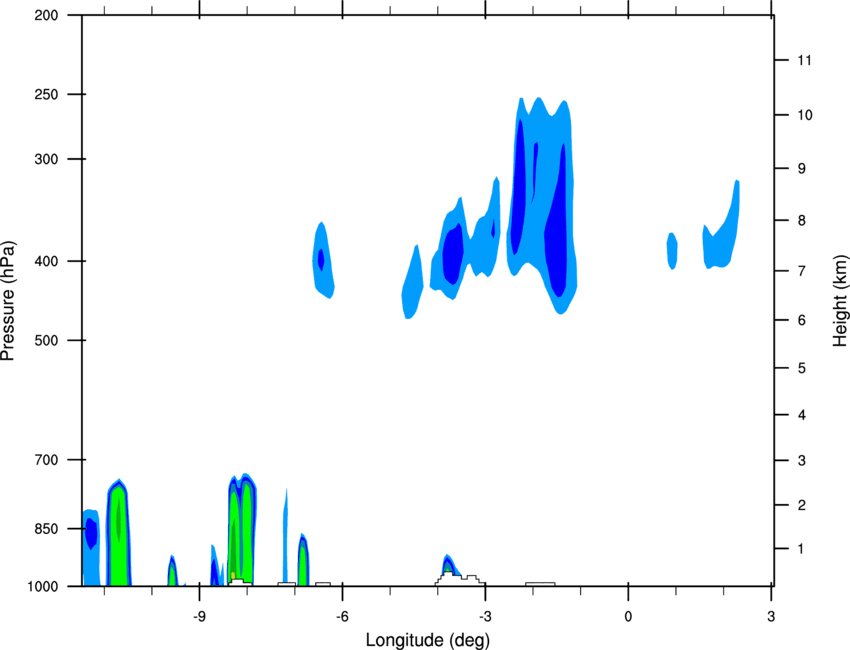Click the 'Pressure (hPa)' axis title
This screenshot has width=850, height=650.
[8, 301]
